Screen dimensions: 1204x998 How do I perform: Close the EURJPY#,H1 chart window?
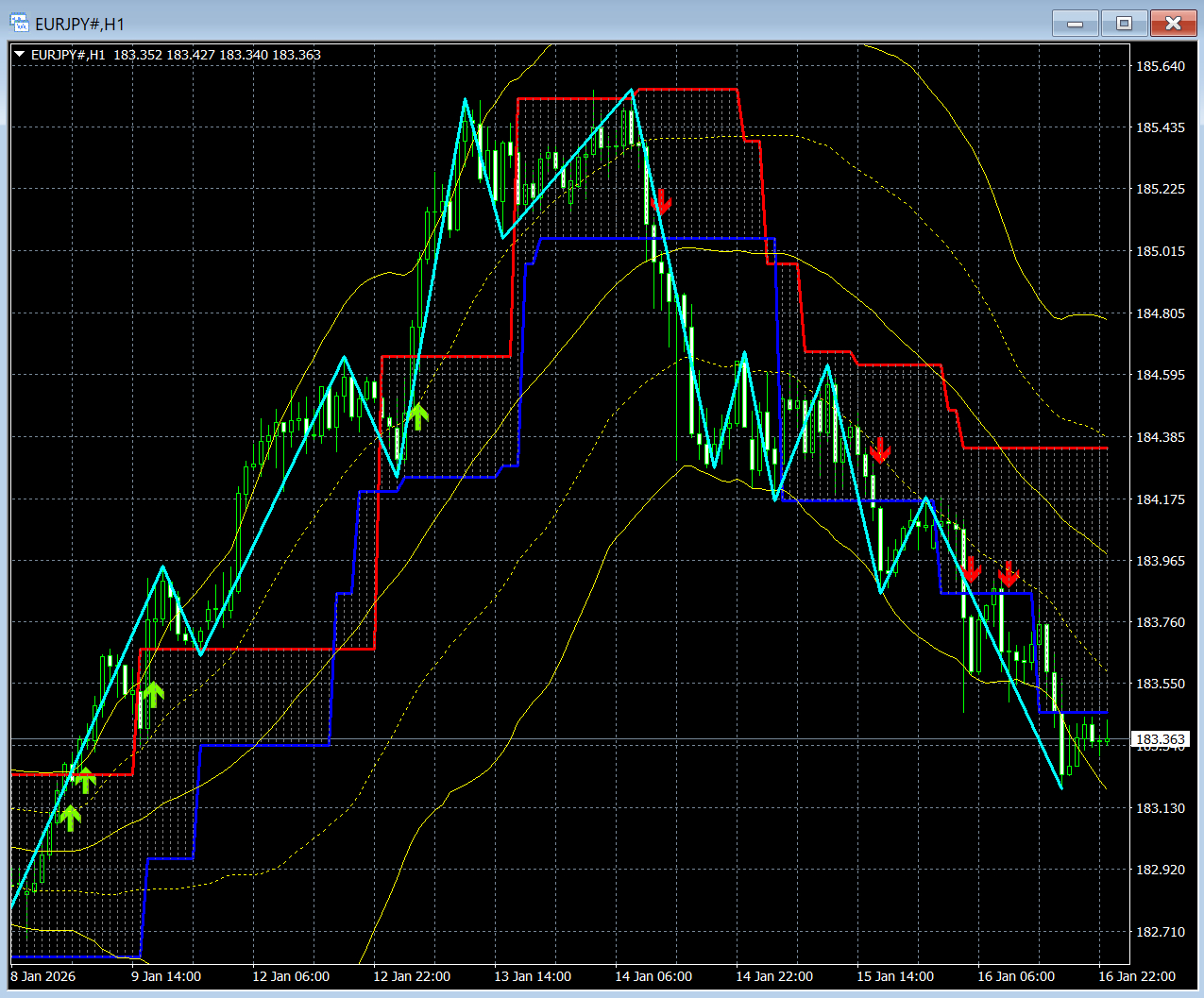coord(1173,23)
